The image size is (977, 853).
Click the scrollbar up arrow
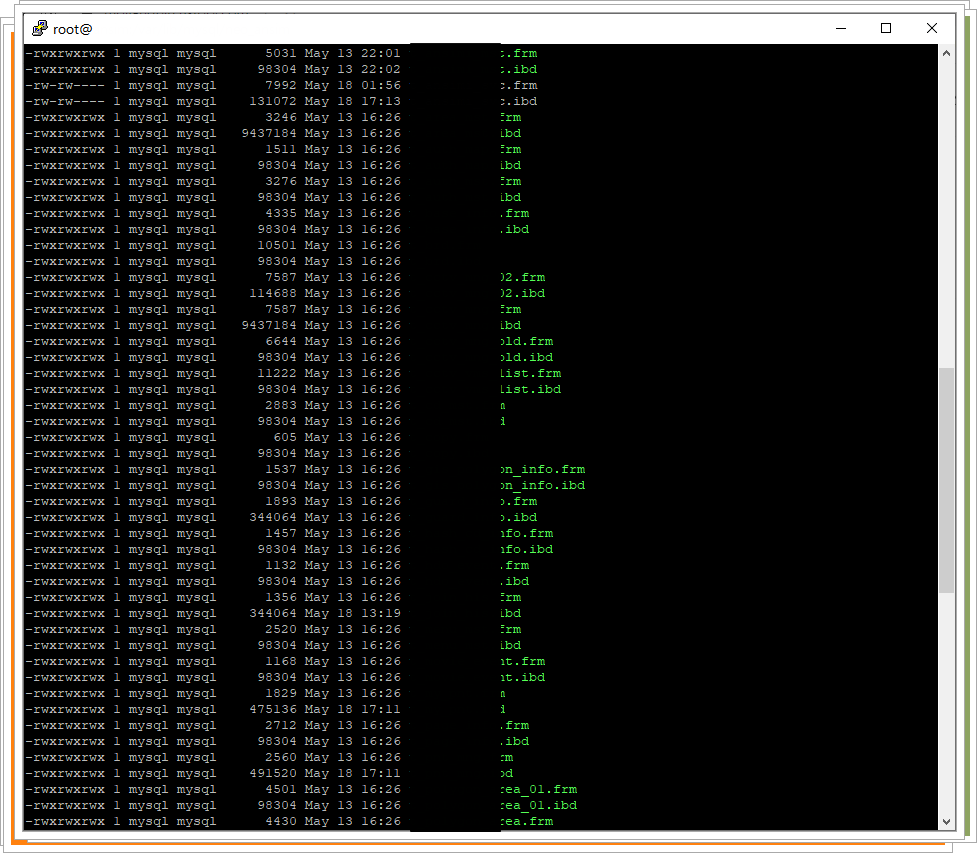click(x=946, y=54)
